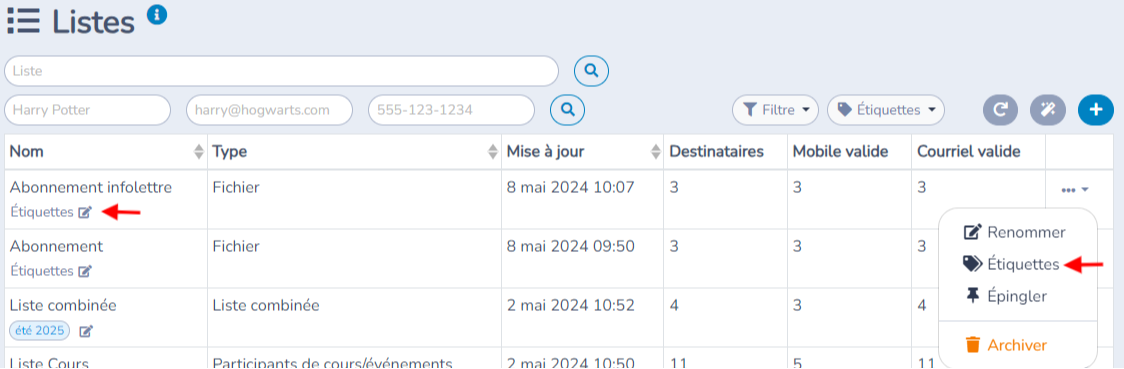
Task: Click the Courriel valide column header
Action: [969, 151]
